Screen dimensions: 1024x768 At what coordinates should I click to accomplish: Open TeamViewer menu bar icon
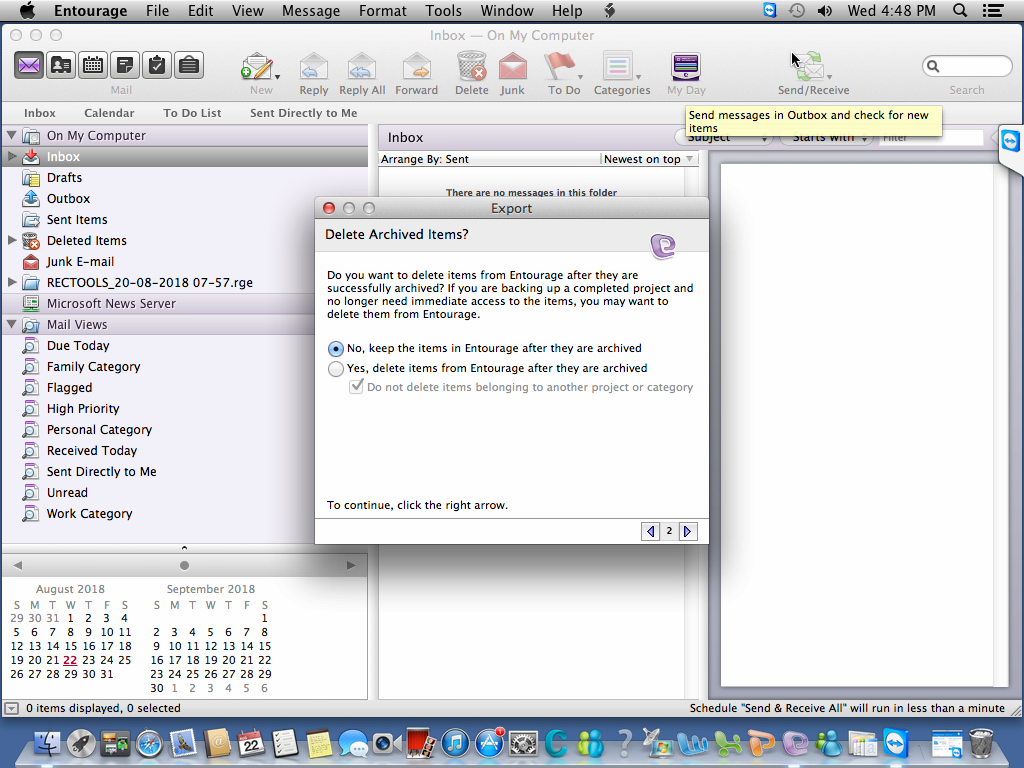pyautogui.click(x=770, y=10)
